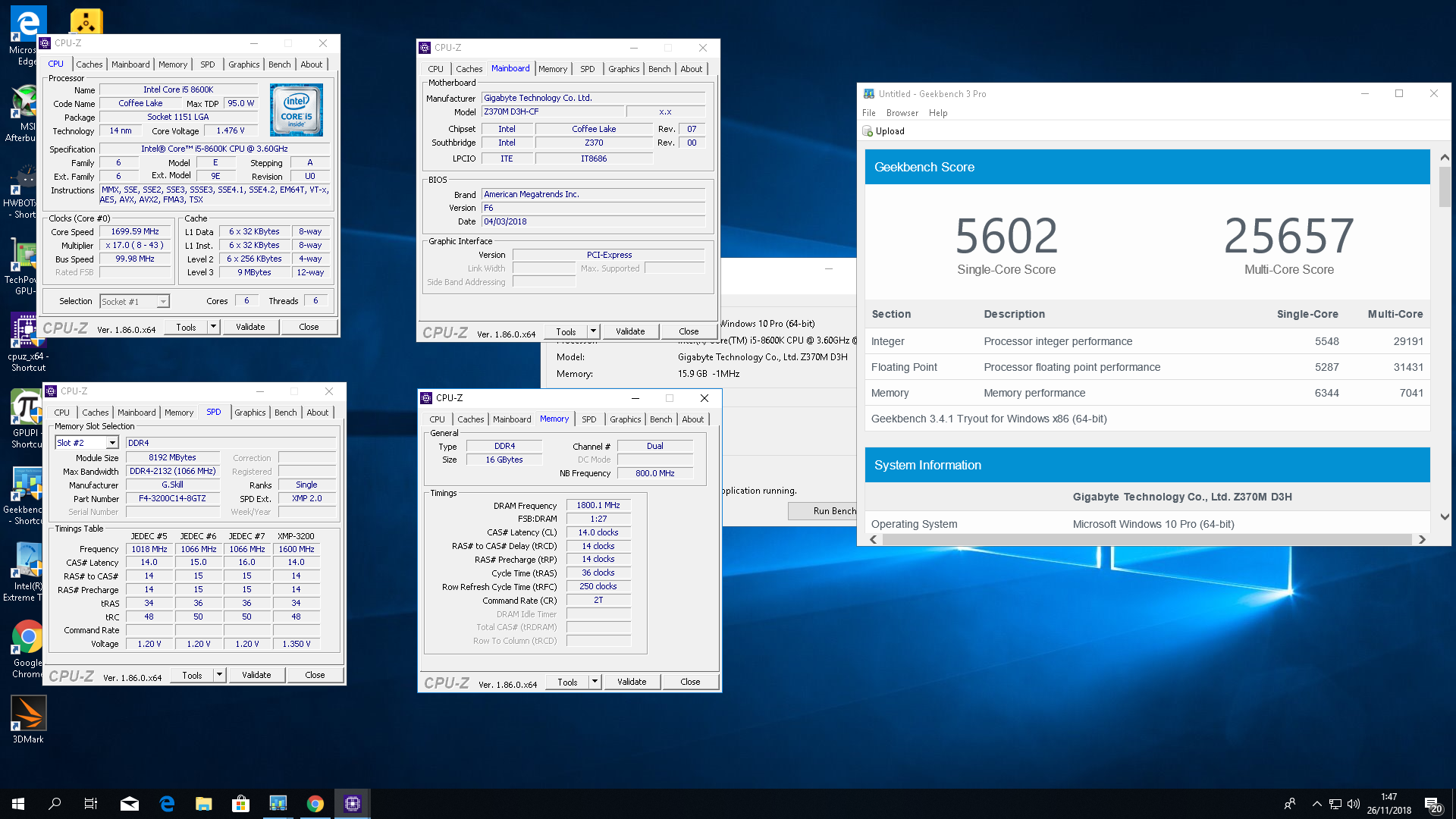The width and height of the screenshot is (1456, 819).
Task: Click Core Speed 1699.59 MHz value
Action: pos(135,232)
